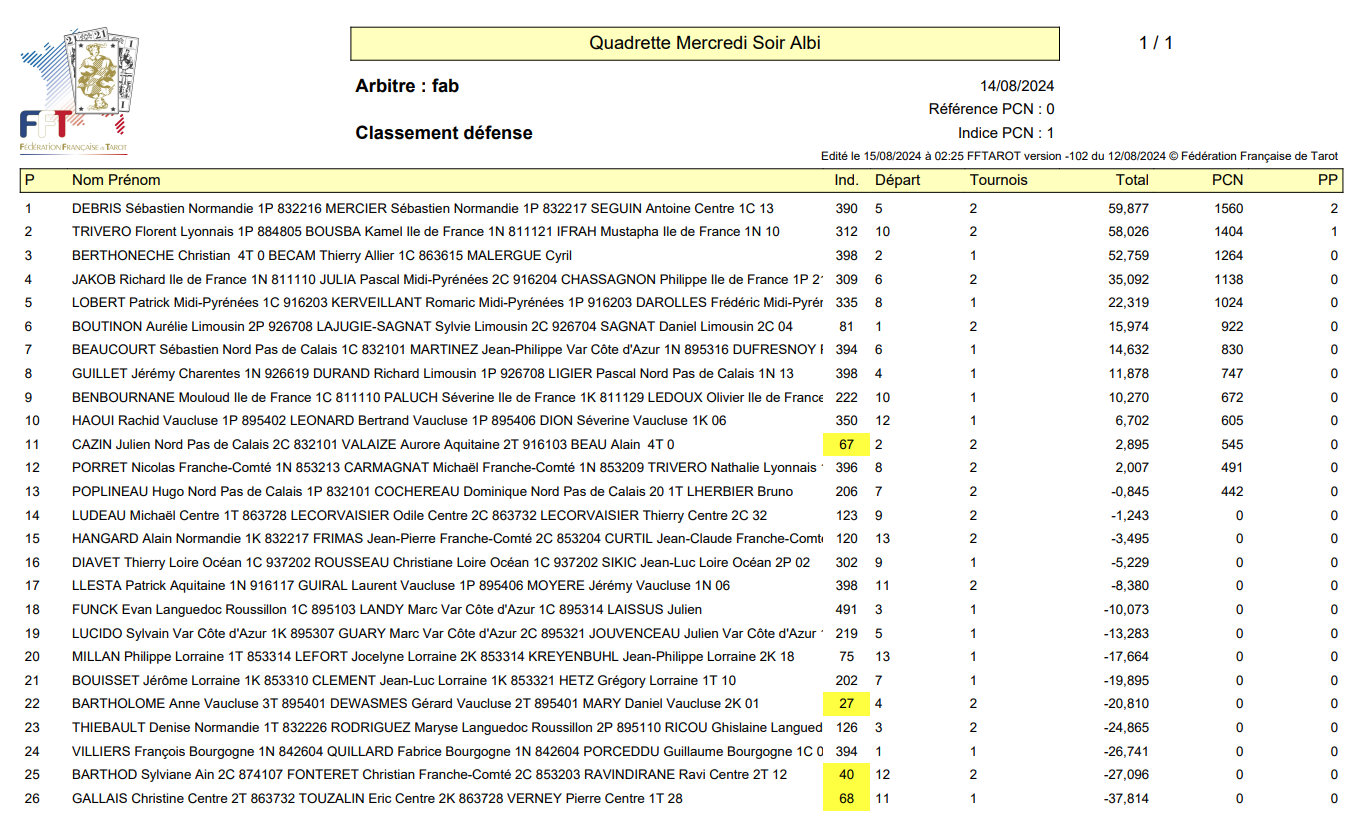Select the BERTHONECHE Christian team row
The image size is (1357, 822).
(x=681, y=255)
